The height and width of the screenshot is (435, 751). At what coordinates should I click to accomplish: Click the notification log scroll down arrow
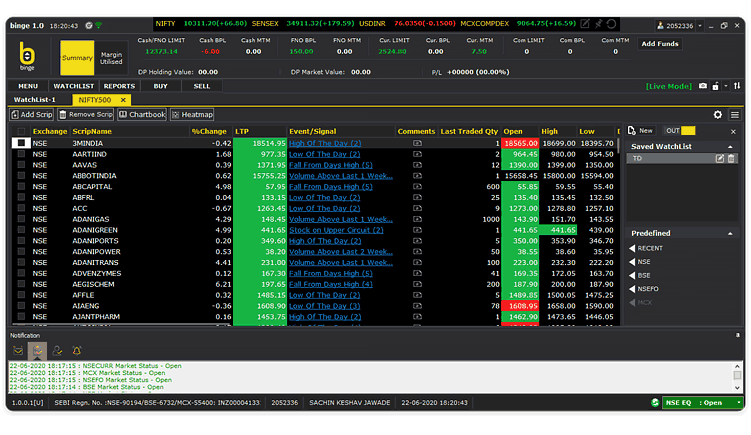(x=737, y=388)
